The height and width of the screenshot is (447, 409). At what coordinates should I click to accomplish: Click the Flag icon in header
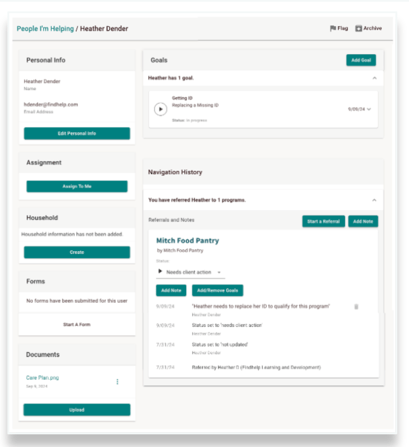coord(333,28)
